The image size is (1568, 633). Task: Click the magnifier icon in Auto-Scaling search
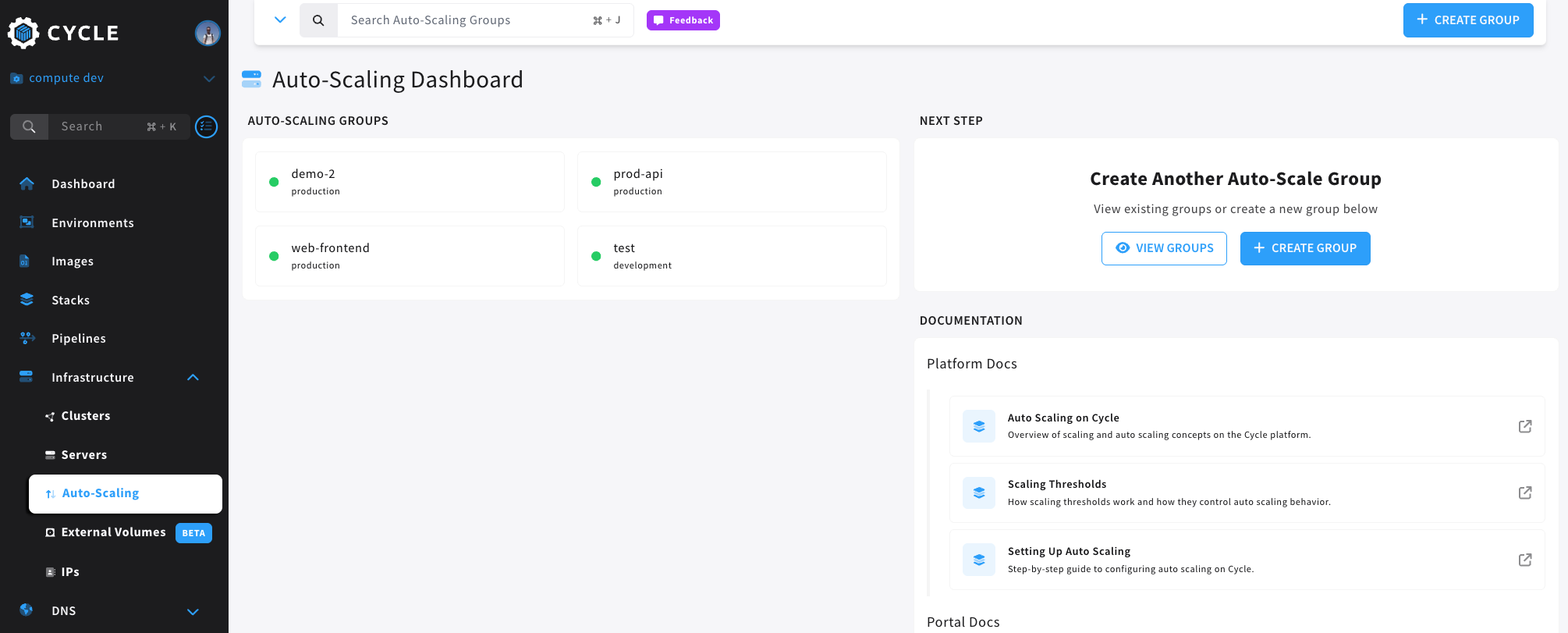[318, 20]
